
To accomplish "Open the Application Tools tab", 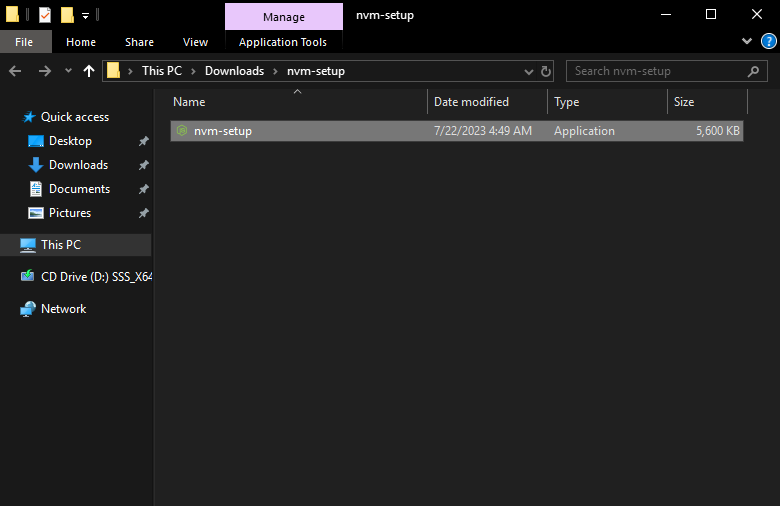I will tap(283, 42).
